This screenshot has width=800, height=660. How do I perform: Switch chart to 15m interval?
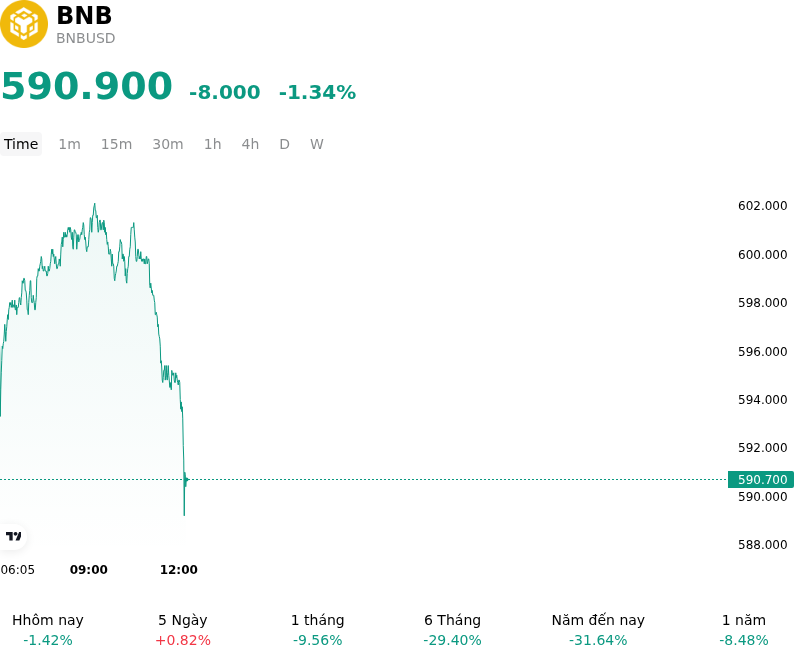tap(116, 144)
